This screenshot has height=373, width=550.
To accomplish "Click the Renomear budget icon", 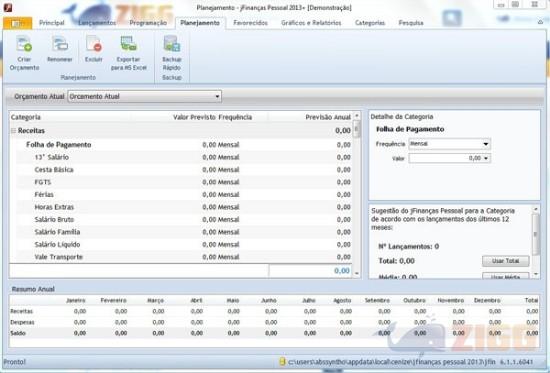I will point(60,44).
